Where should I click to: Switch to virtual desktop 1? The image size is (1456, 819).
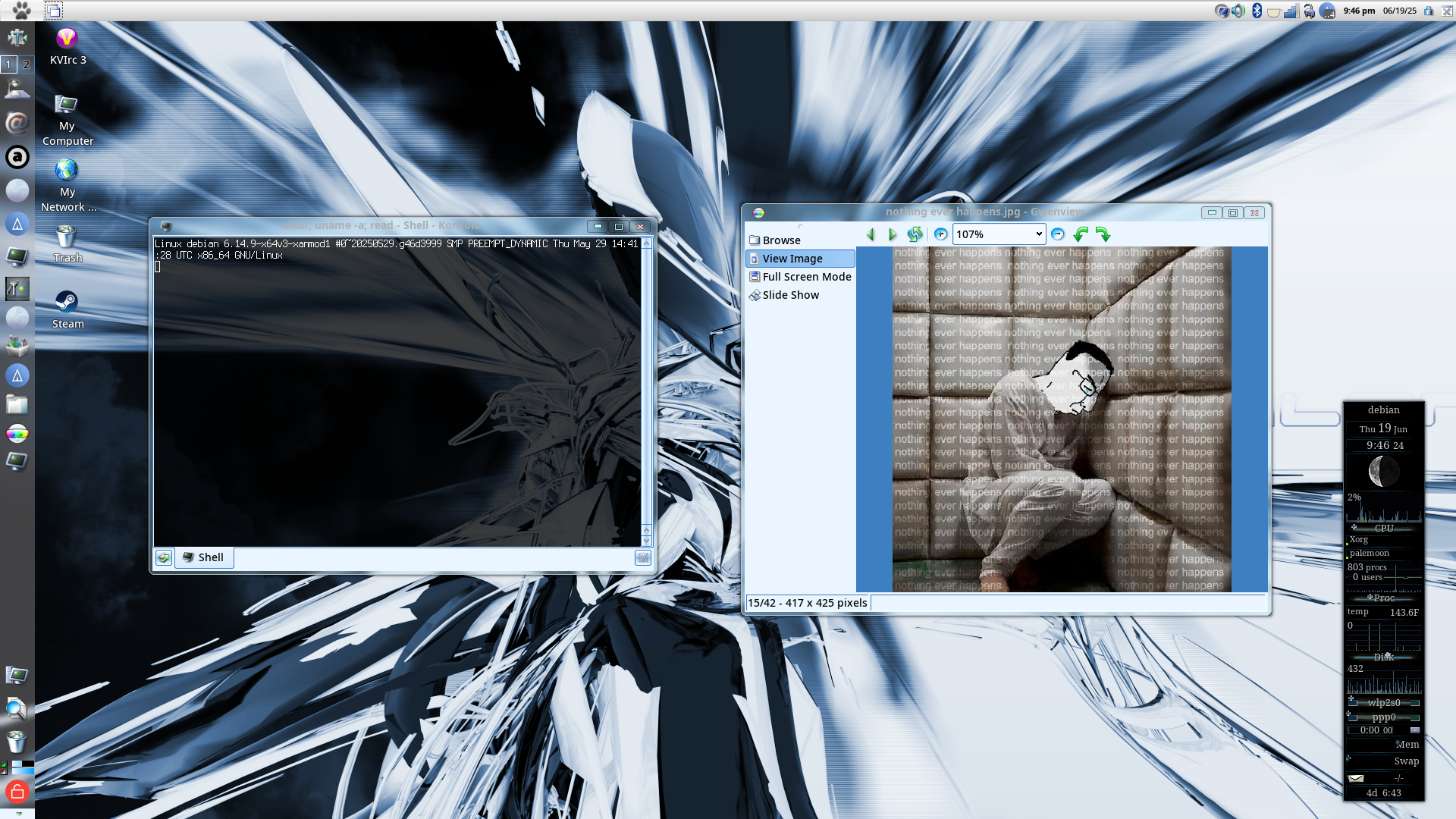click(9, 64)
